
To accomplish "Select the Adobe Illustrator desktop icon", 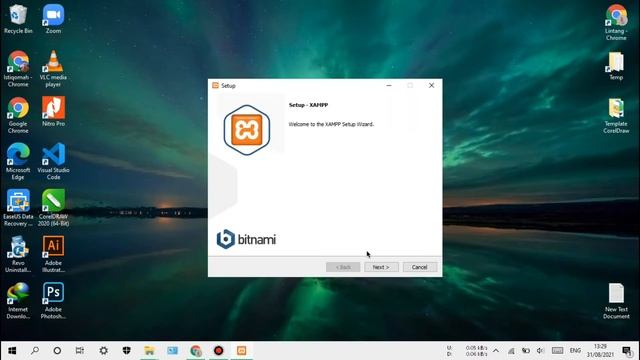I will (53, 254).
